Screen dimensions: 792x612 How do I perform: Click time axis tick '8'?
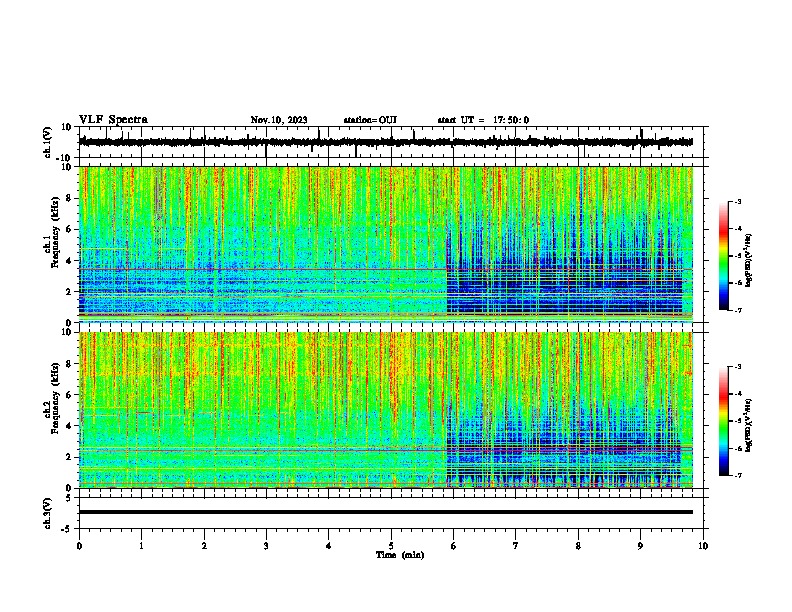(x=578, y=546)
